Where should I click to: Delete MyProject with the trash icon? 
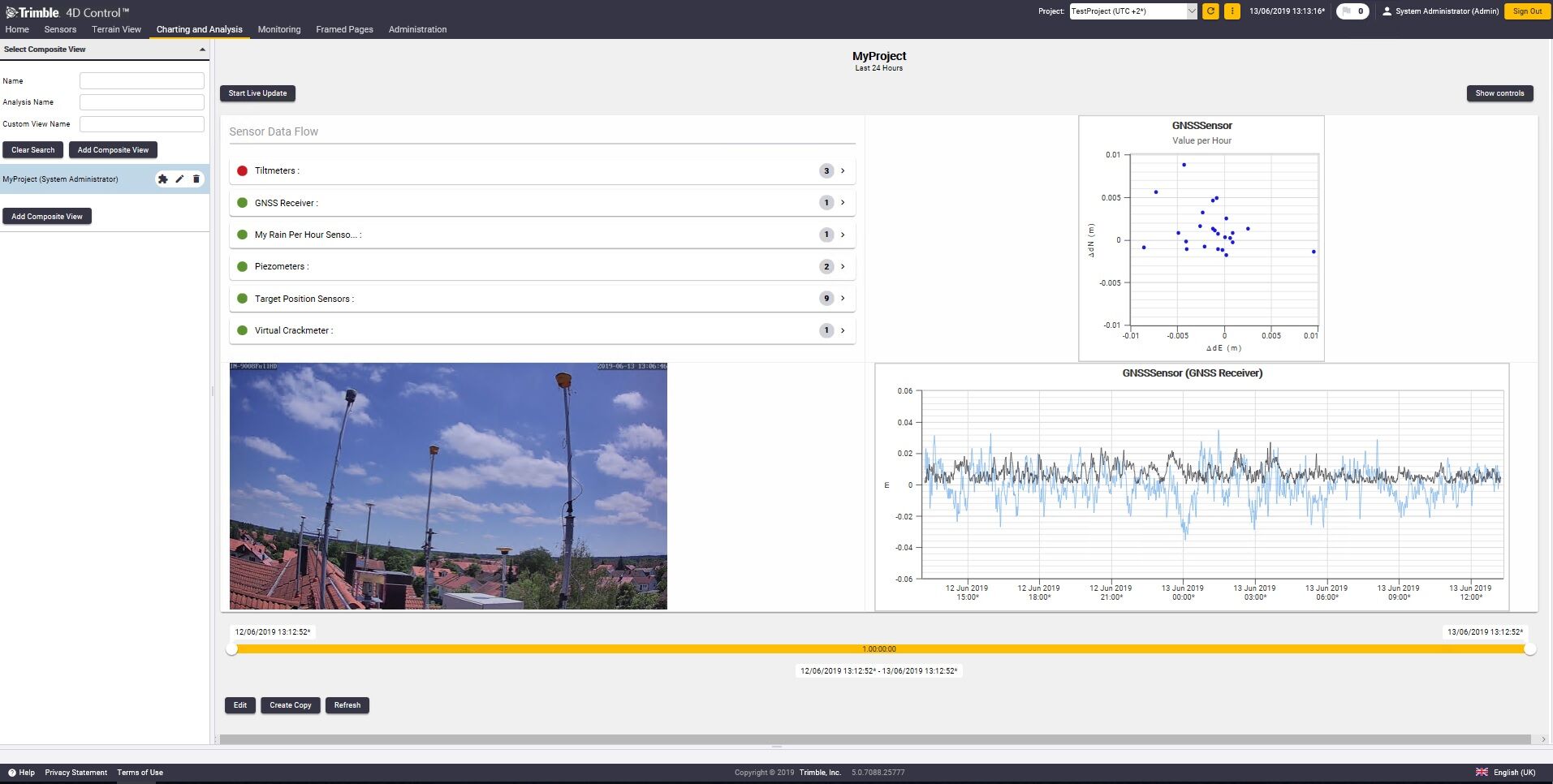click(x=196, y=179)
